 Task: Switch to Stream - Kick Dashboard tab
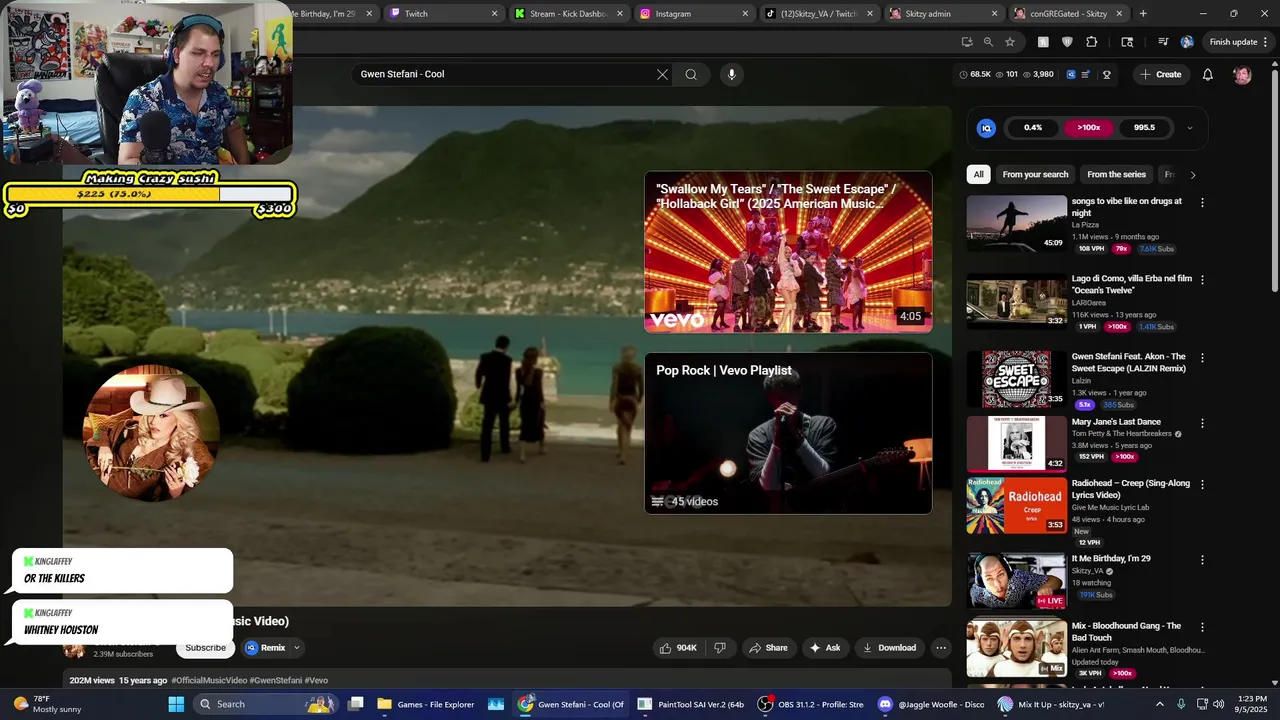(x=569, y=13)
